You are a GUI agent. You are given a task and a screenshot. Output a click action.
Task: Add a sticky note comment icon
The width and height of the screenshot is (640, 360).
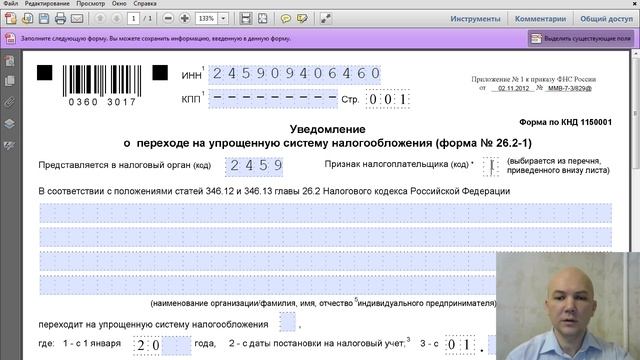tap(286, 18)
